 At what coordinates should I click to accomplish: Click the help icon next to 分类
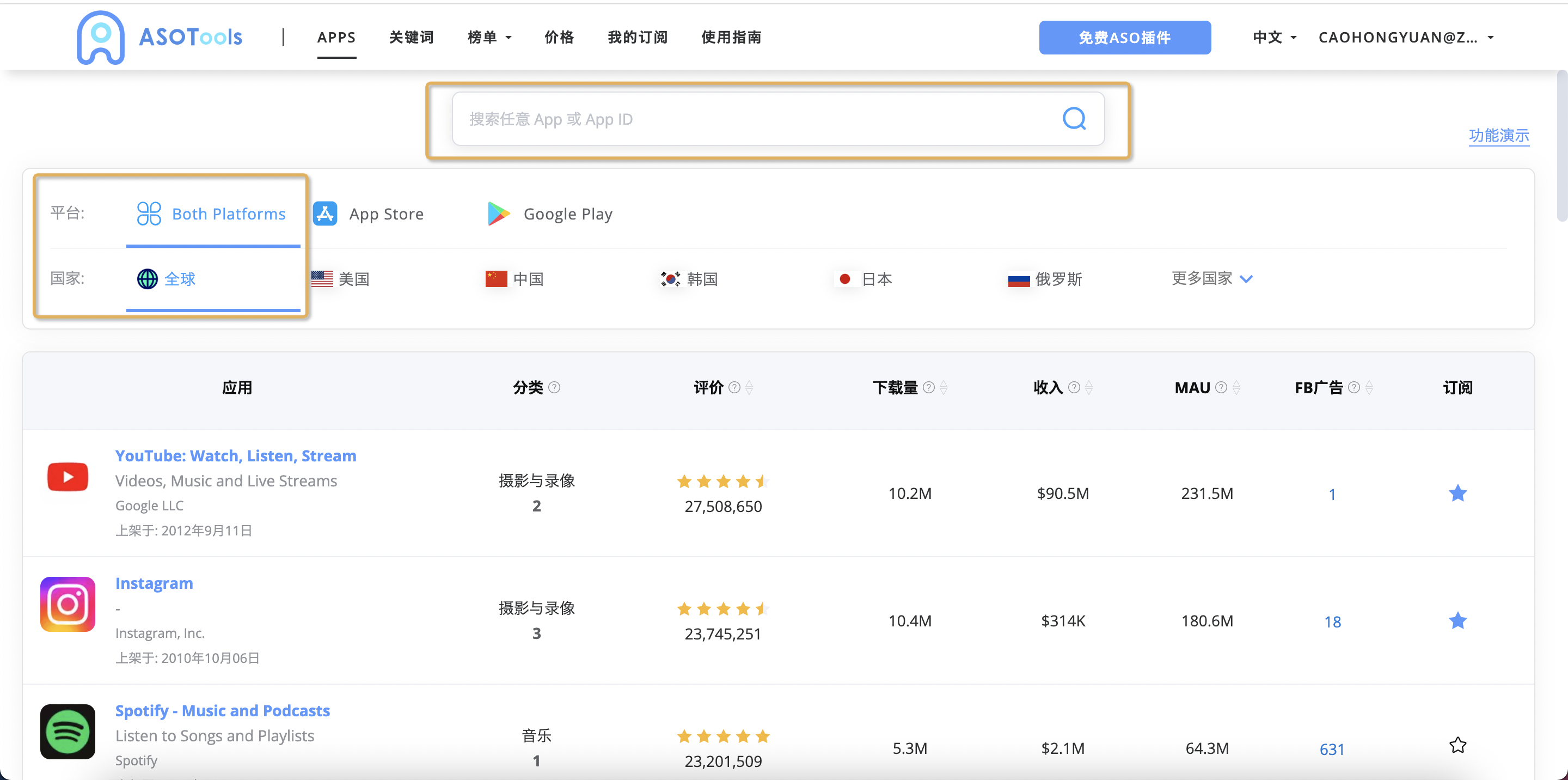(x=554, y=387)
